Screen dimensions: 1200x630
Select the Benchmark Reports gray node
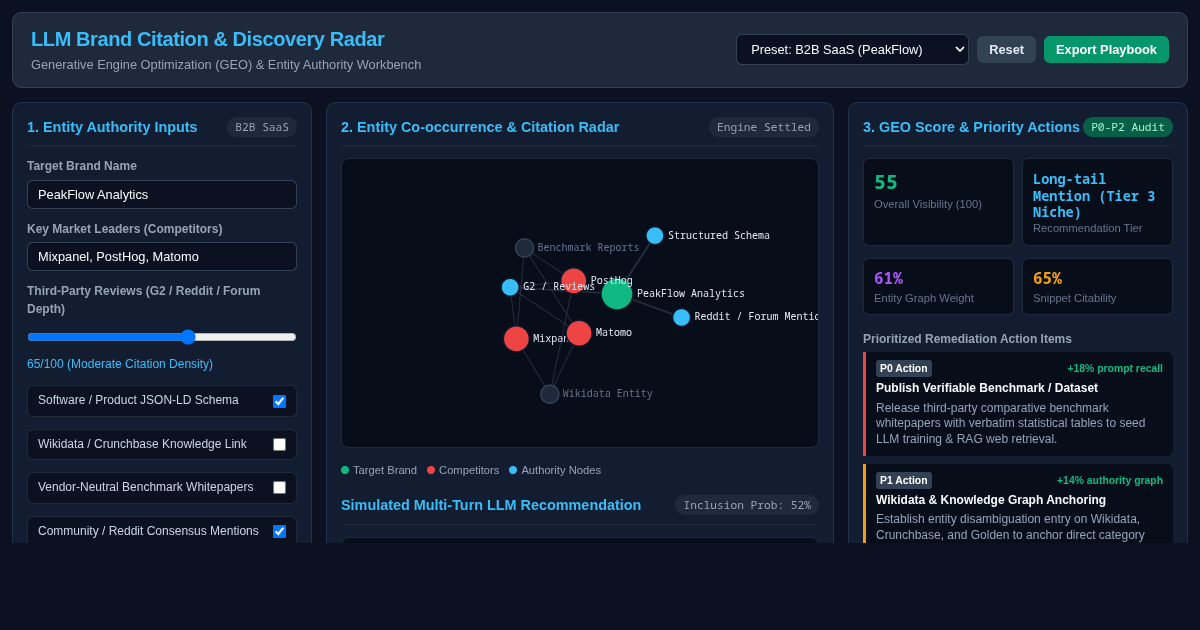click(524, 248)
